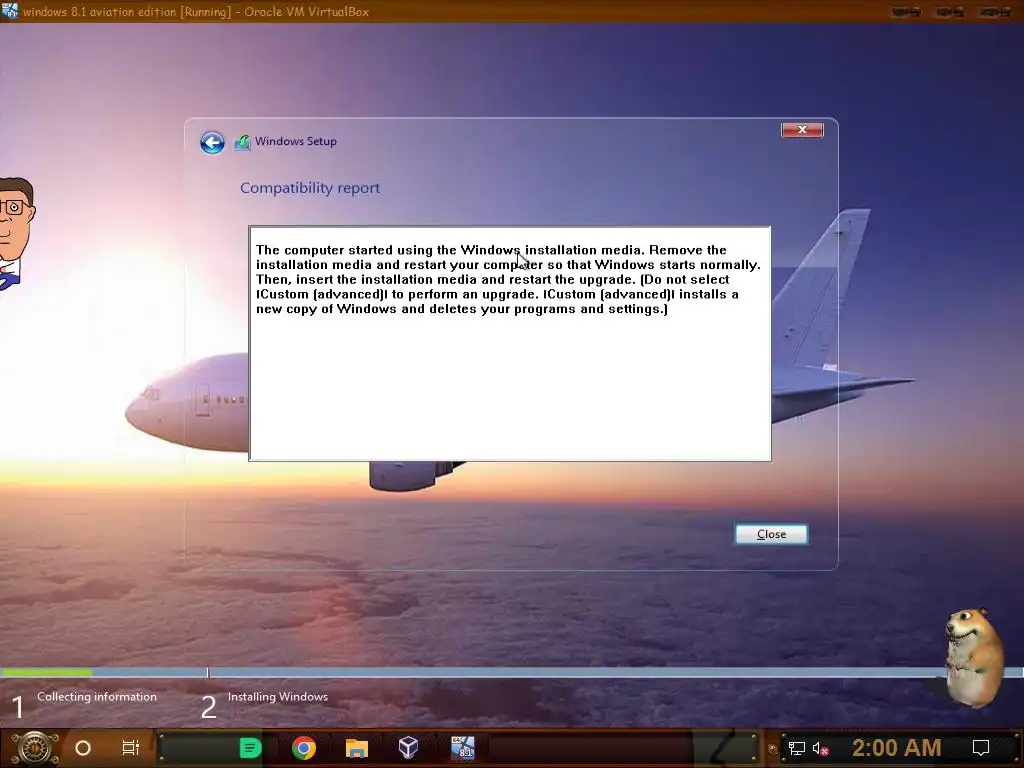Click the Close button in the compatibility report

pyautogui.click(x=771, y=534)
